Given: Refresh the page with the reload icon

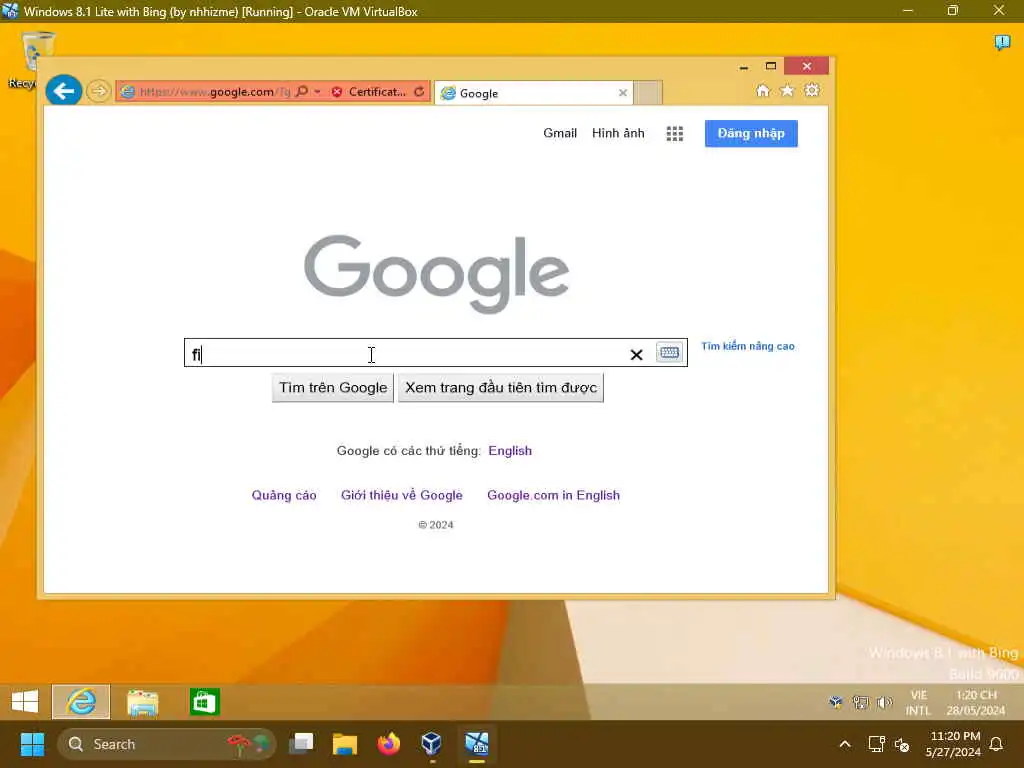Looking at the screenshot, I should click(419, 91).
